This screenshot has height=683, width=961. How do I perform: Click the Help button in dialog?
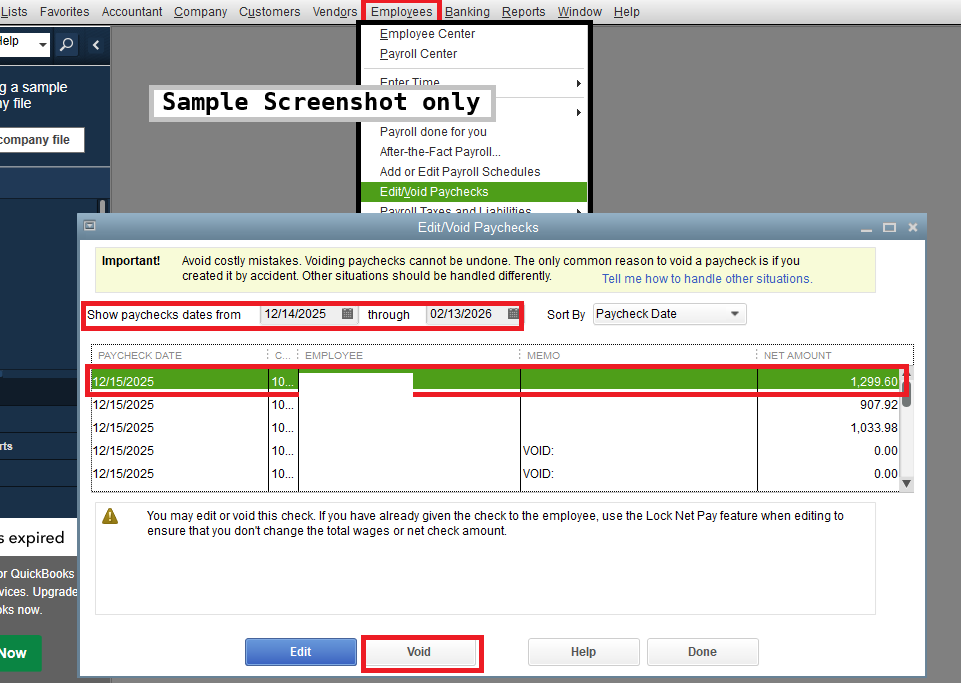pyautogui.click(x=583, y=652)
